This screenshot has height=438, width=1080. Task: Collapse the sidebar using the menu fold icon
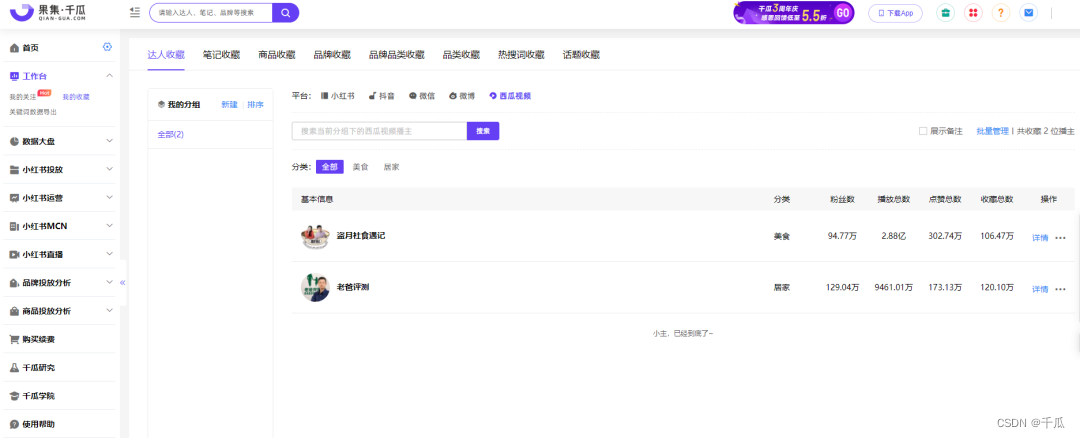[135, 12]
